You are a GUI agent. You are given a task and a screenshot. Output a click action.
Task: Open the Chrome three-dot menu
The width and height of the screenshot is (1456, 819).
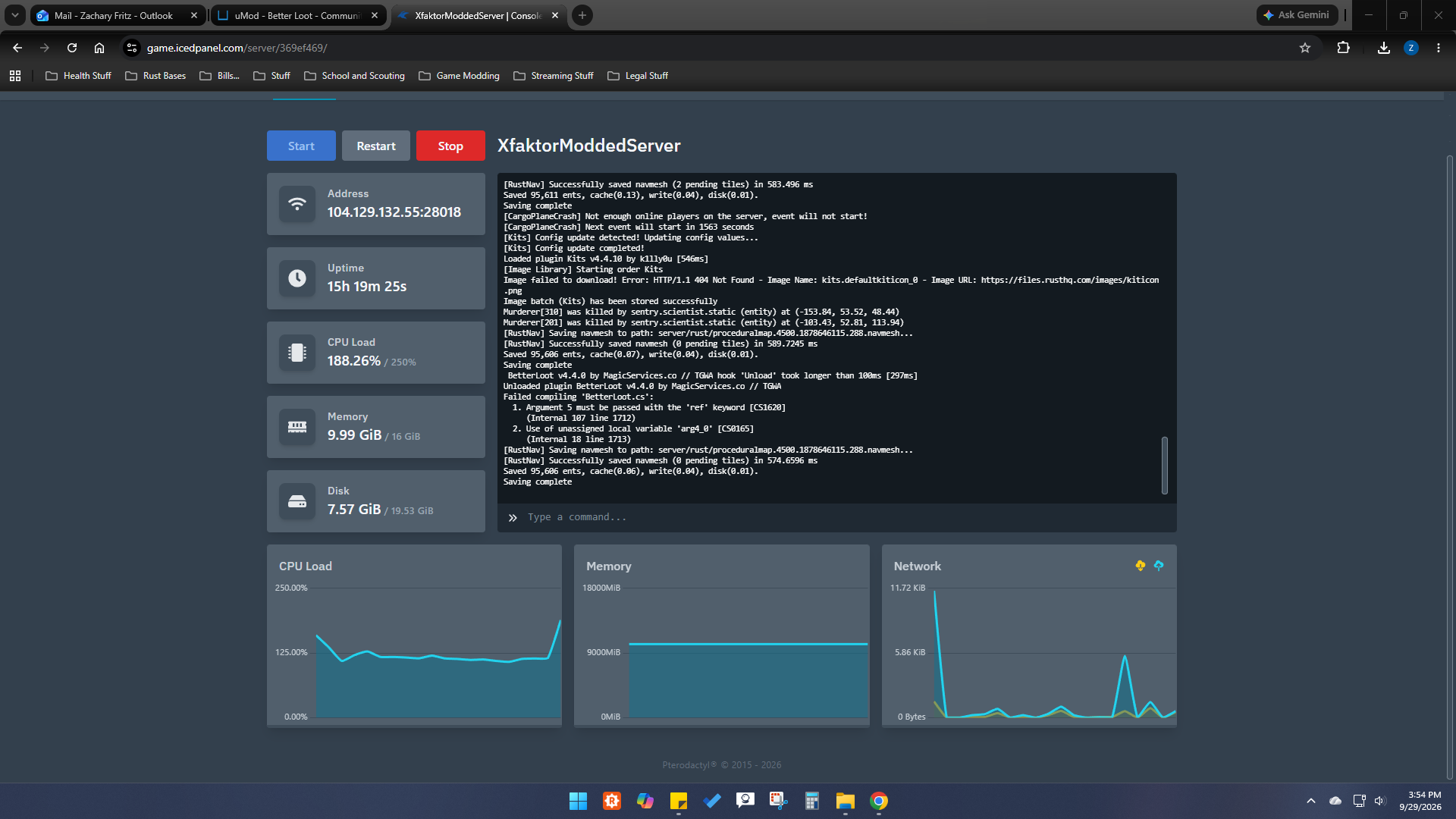pyautogui.click(x=1439, y=48)
